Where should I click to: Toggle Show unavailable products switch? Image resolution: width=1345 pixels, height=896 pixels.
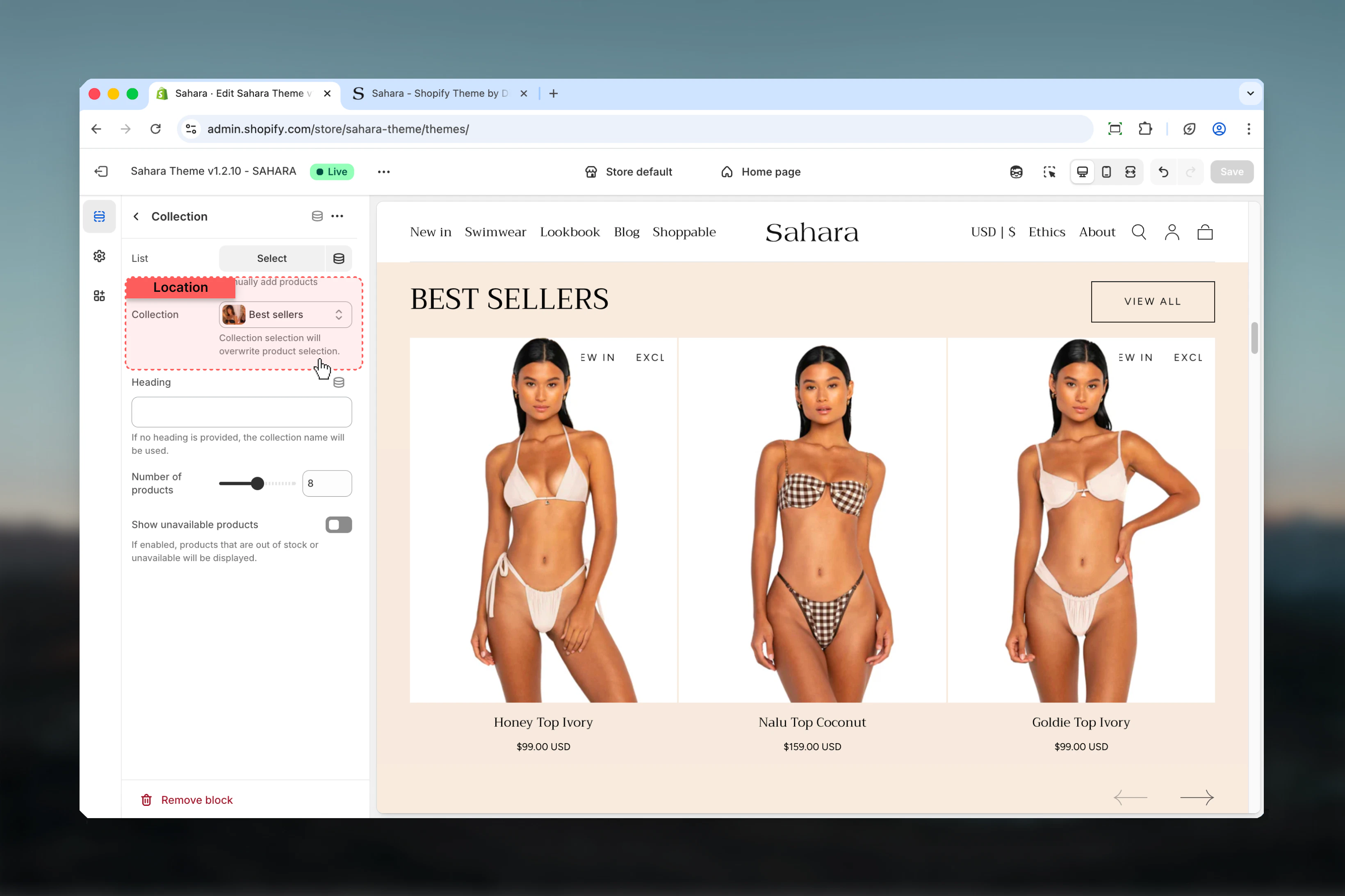(339, 525)
